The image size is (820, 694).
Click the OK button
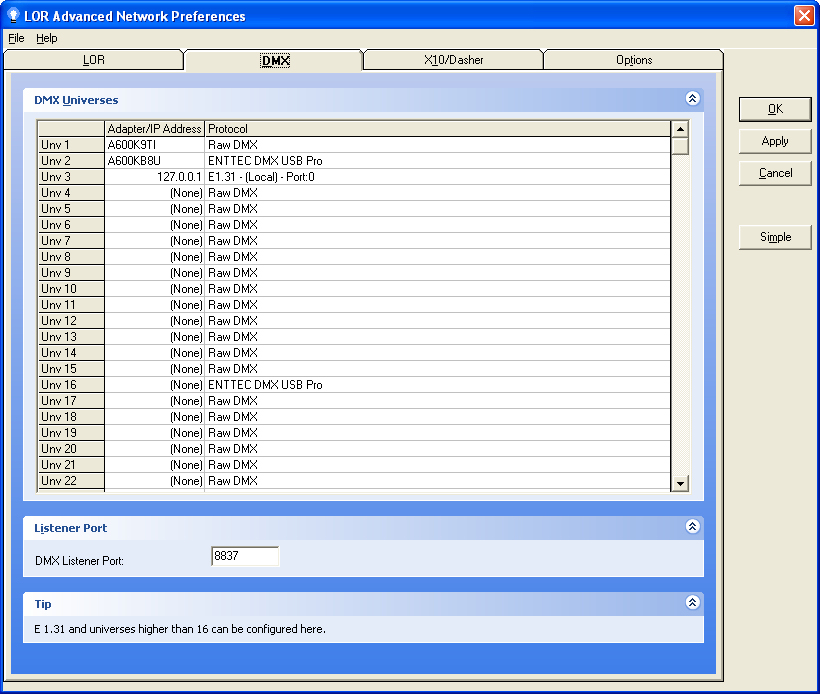click(x=774, y=109)
